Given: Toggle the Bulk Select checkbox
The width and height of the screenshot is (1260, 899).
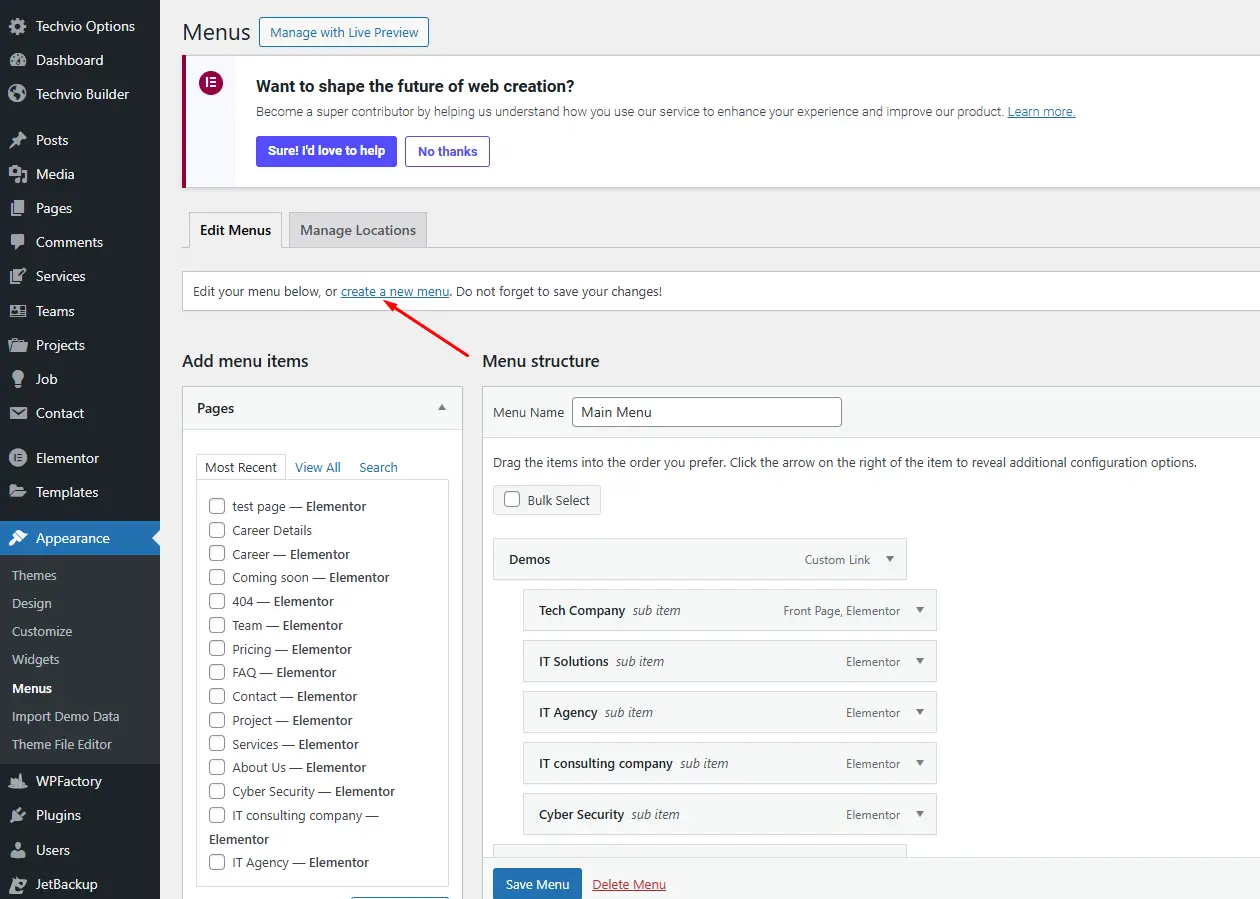Looking at the screenshot, I should pos(512,499).
